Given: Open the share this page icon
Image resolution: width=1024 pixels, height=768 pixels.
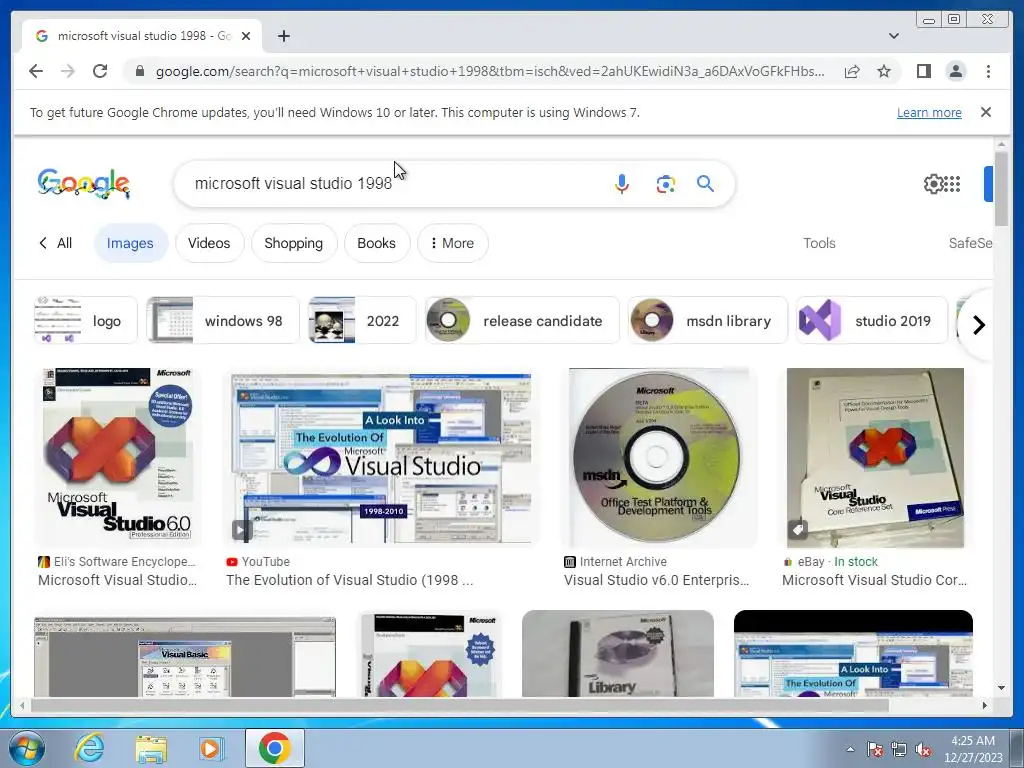Looking at the screenshot, I should 852,71.
